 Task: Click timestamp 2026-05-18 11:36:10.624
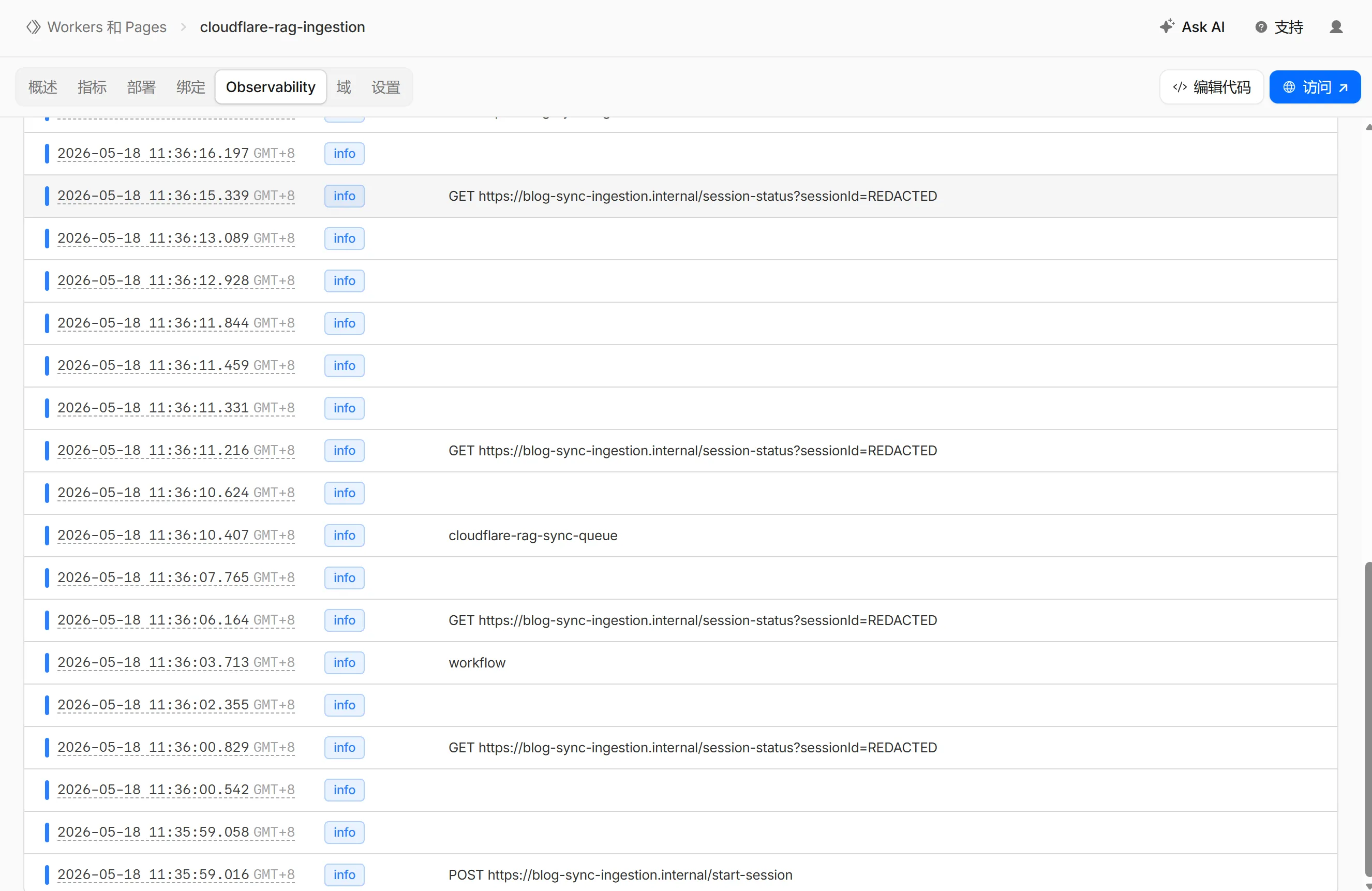click(176, 493)
